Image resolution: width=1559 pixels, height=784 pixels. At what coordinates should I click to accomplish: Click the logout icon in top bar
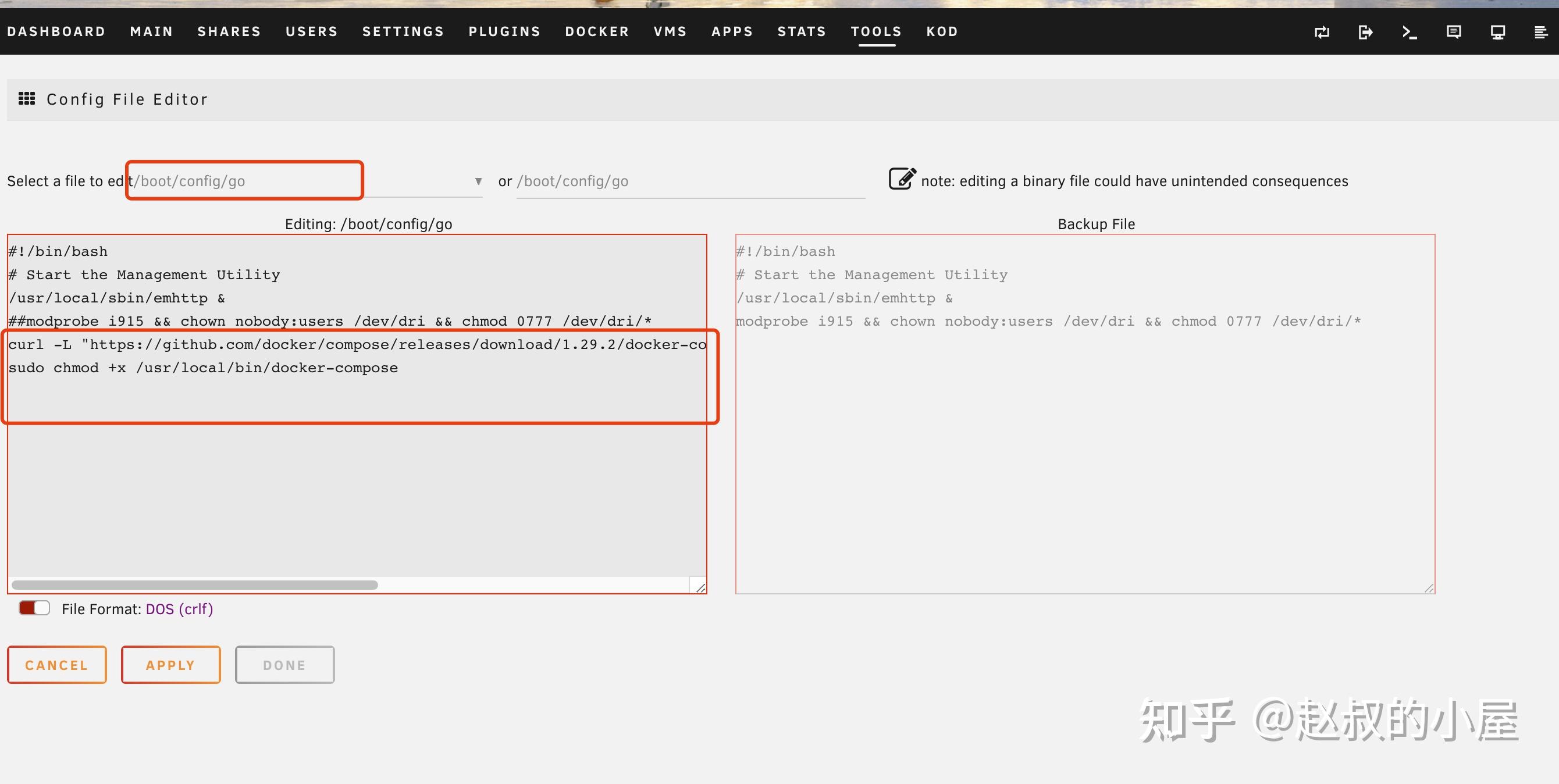click(1365, 32)
